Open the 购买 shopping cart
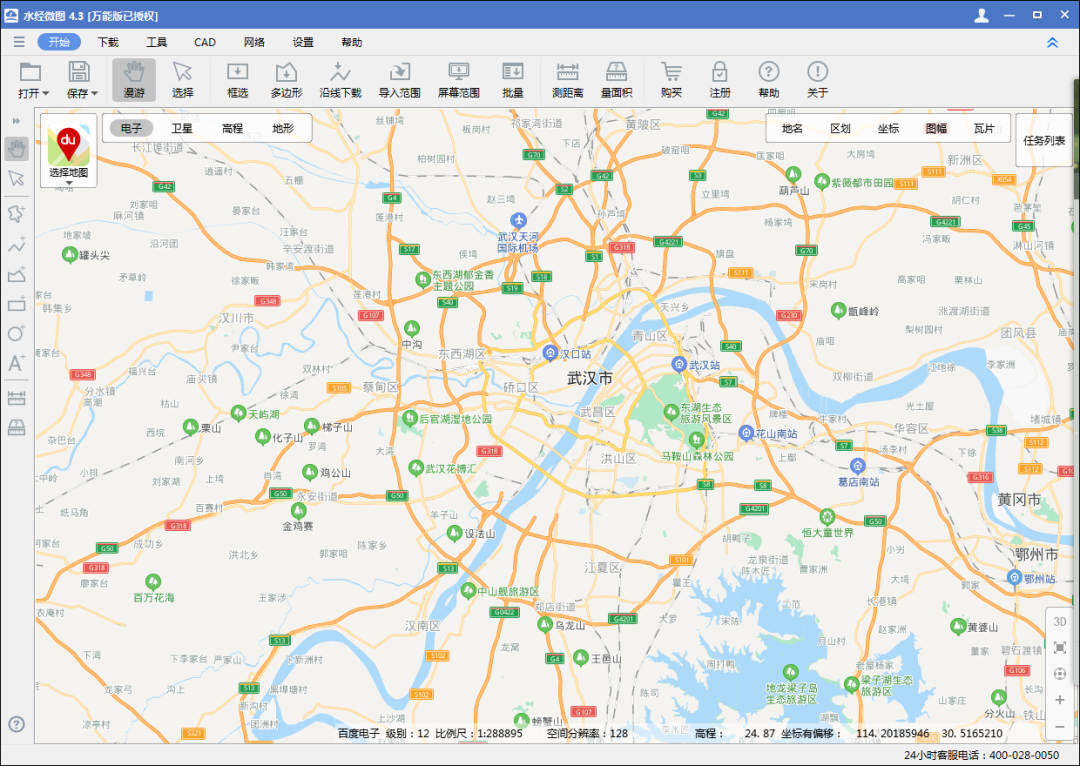 672,80
